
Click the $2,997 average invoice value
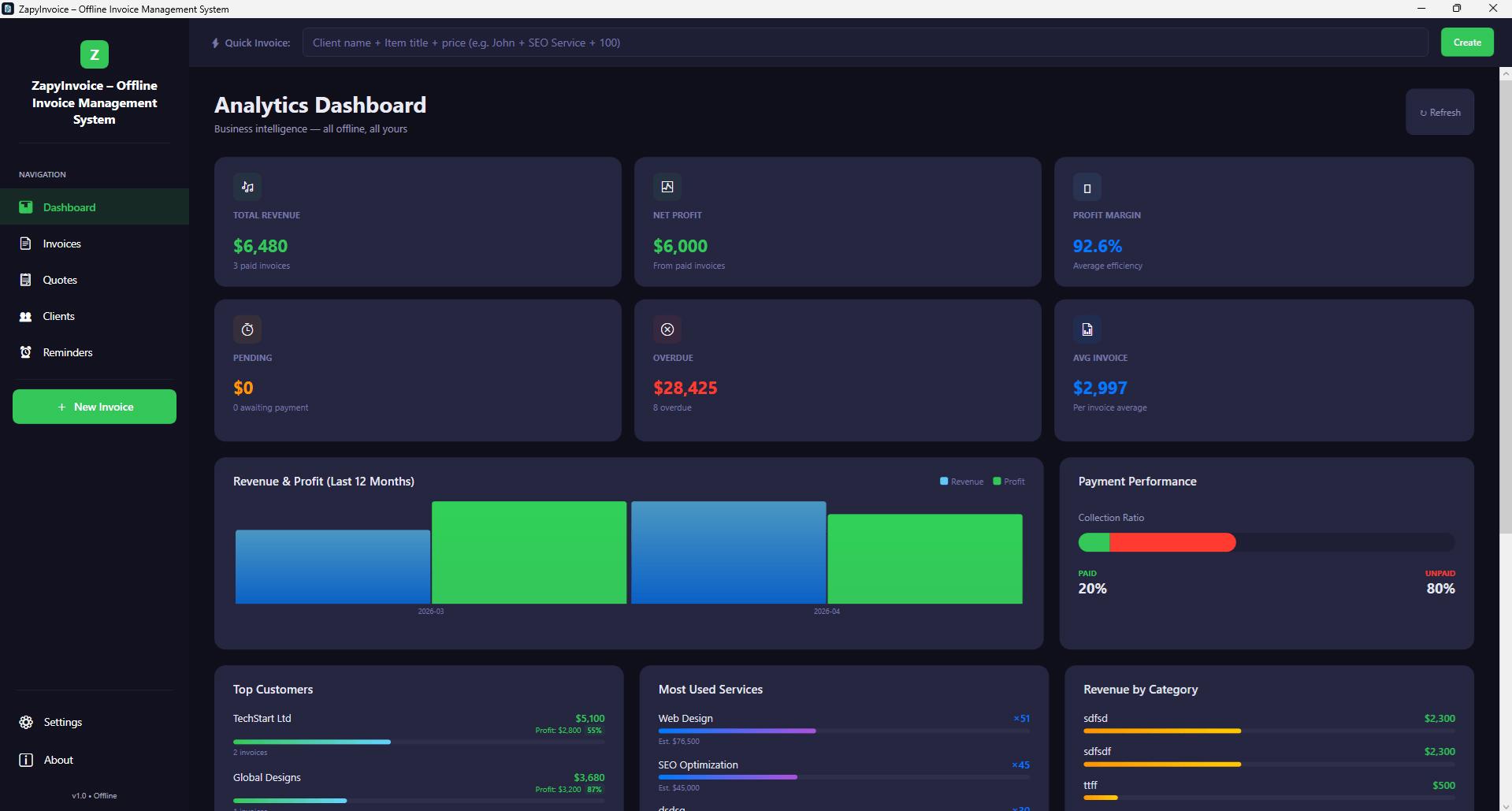(x=1100, y=388)
